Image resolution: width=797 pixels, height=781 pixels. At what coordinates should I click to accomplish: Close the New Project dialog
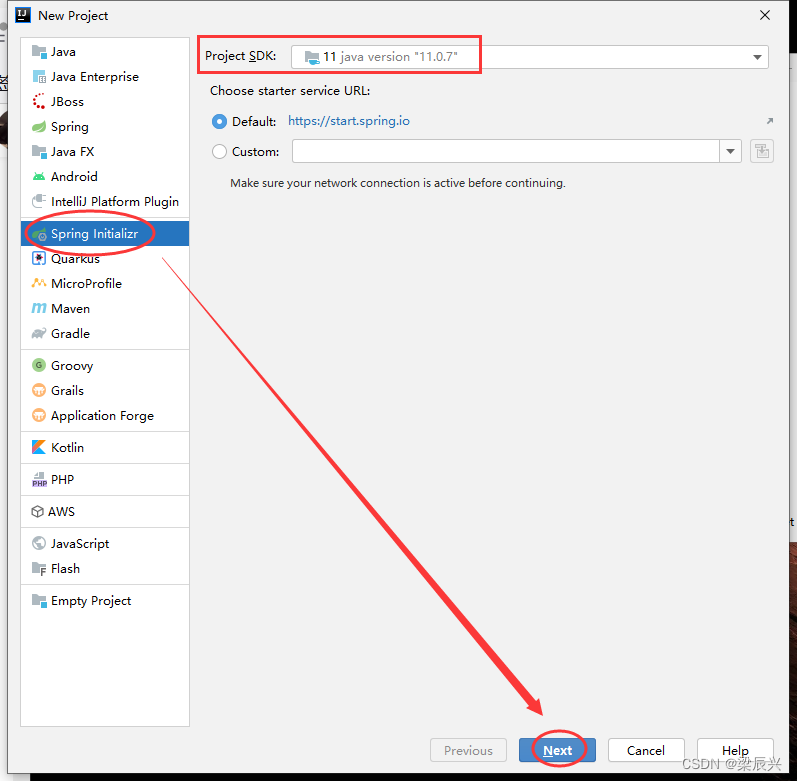[764, 15]
